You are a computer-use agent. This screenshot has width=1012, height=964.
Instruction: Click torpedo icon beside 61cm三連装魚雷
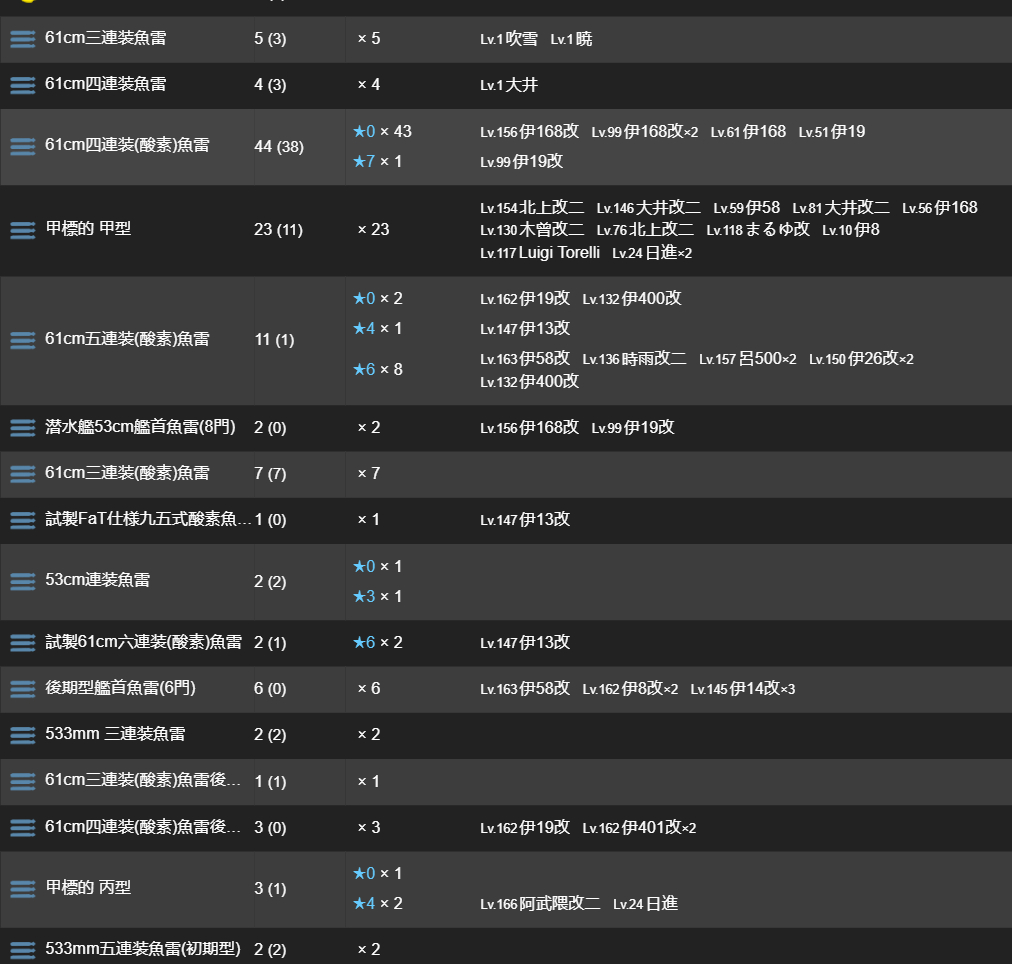pos(23,39)
